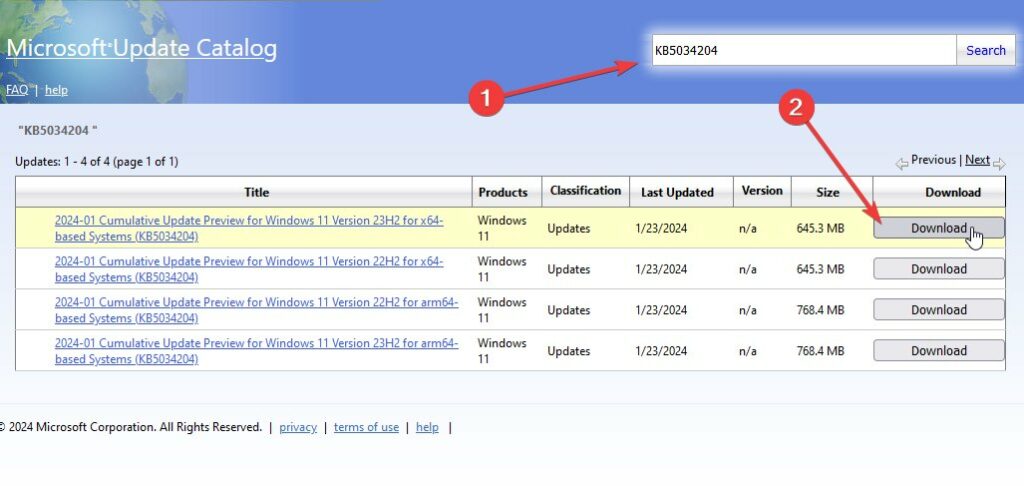Viewport: 1024px width, 486px height.
Task: Open the terms of use link
Action: click(366, 427)
